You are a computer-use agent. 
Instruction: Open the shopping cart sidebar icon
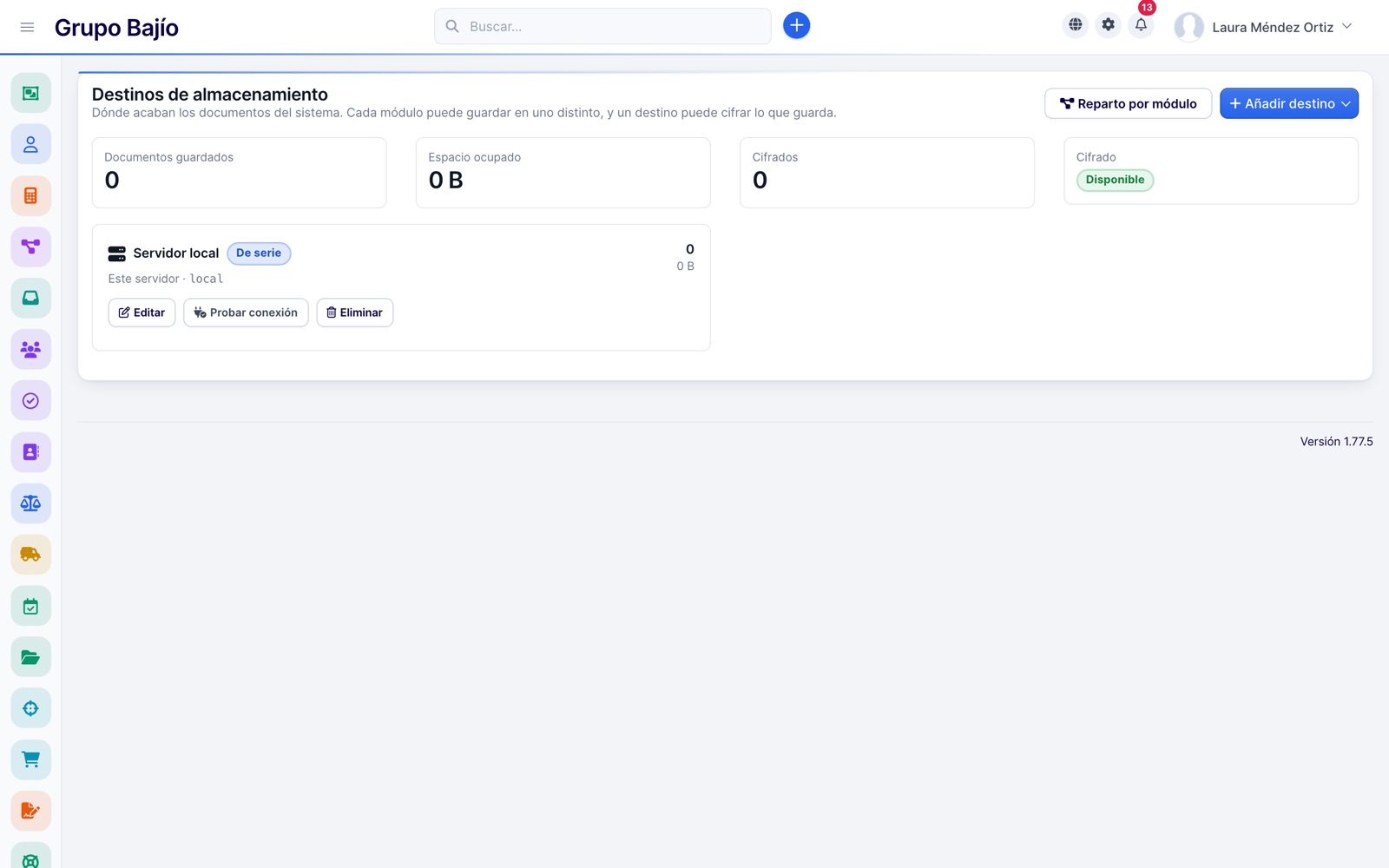tap(30, 759)
